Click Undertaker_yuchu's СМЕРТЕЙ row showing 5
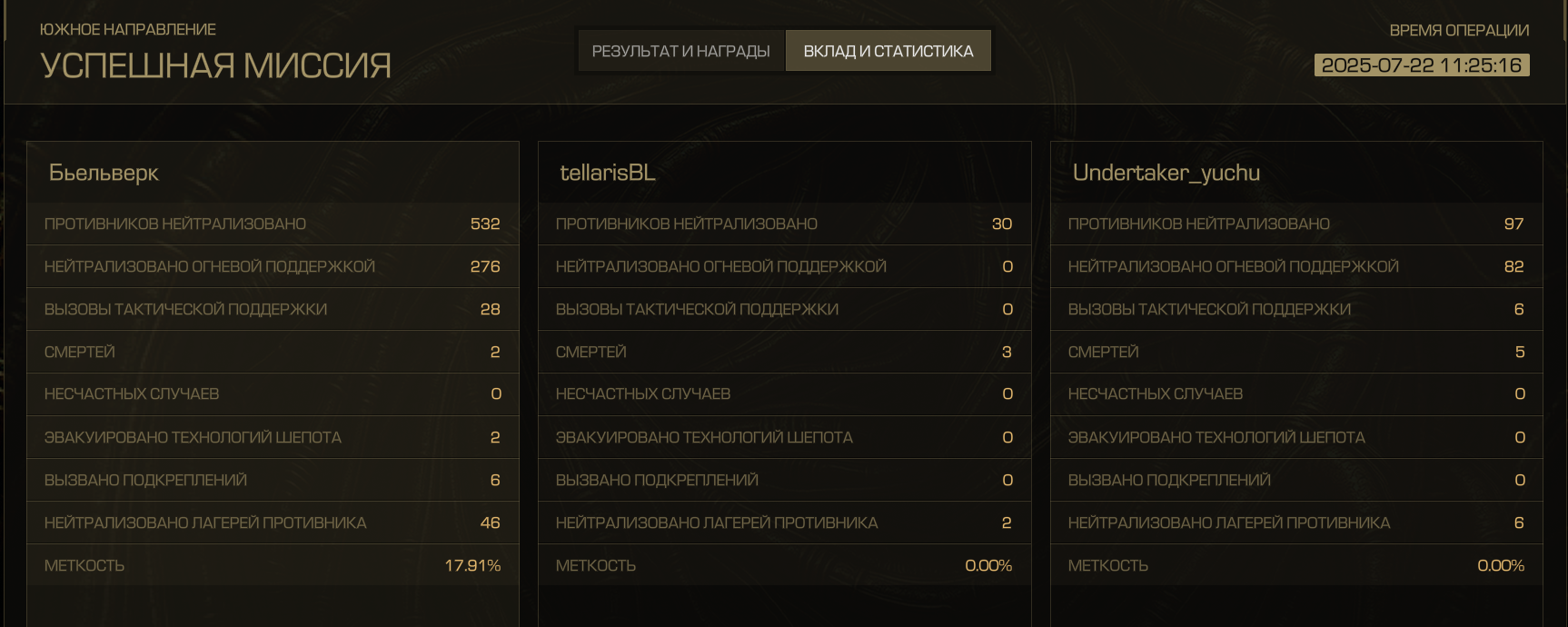 1296,352
